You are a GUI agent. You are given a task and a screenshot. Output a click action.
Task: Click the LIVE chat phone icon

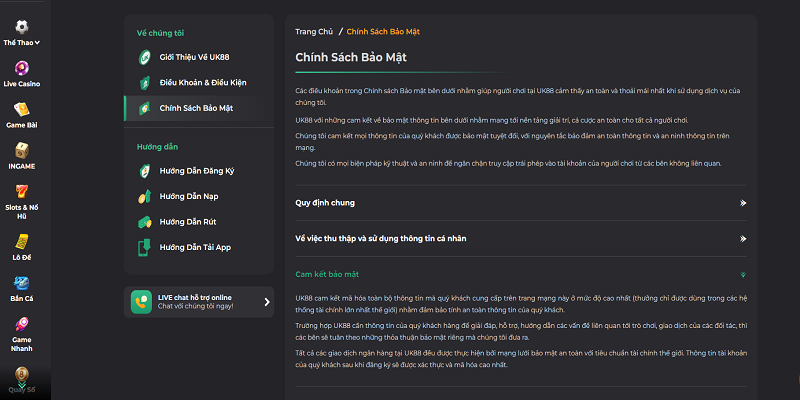click(140, 301)
